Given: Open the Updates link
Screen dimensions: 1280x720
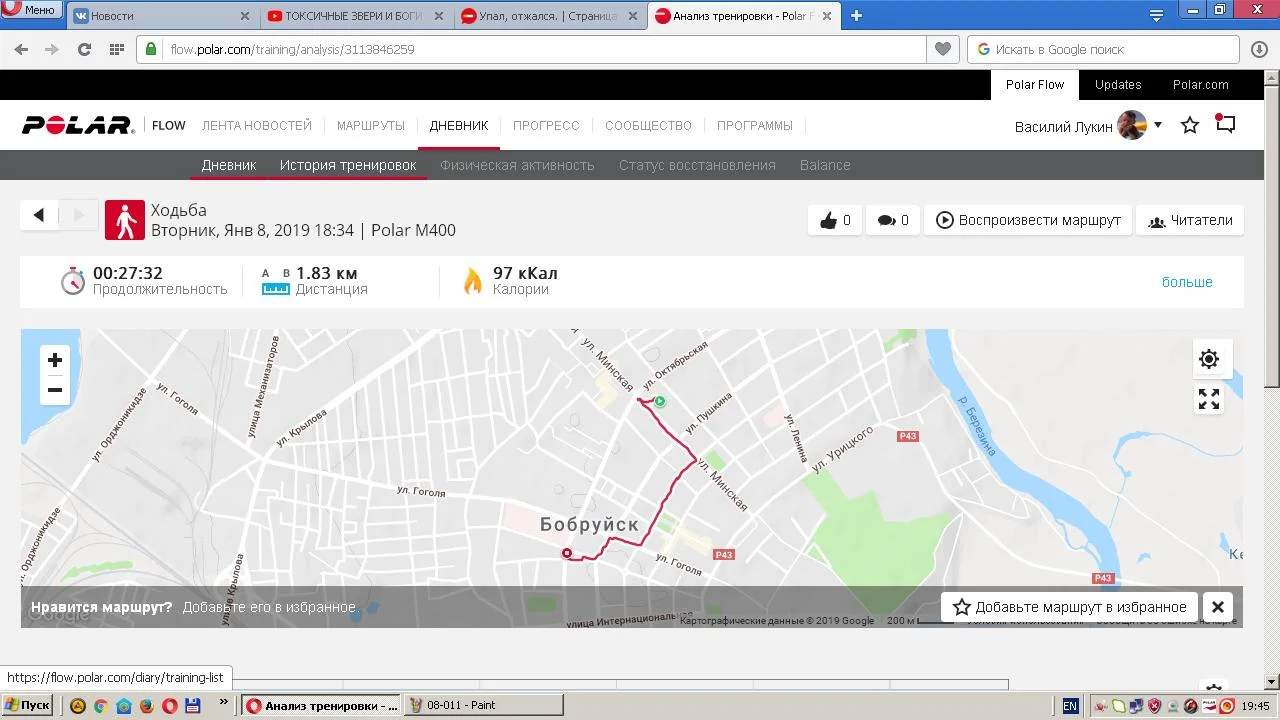Looking at the screenshot, I should click(x=1118, y=85).
